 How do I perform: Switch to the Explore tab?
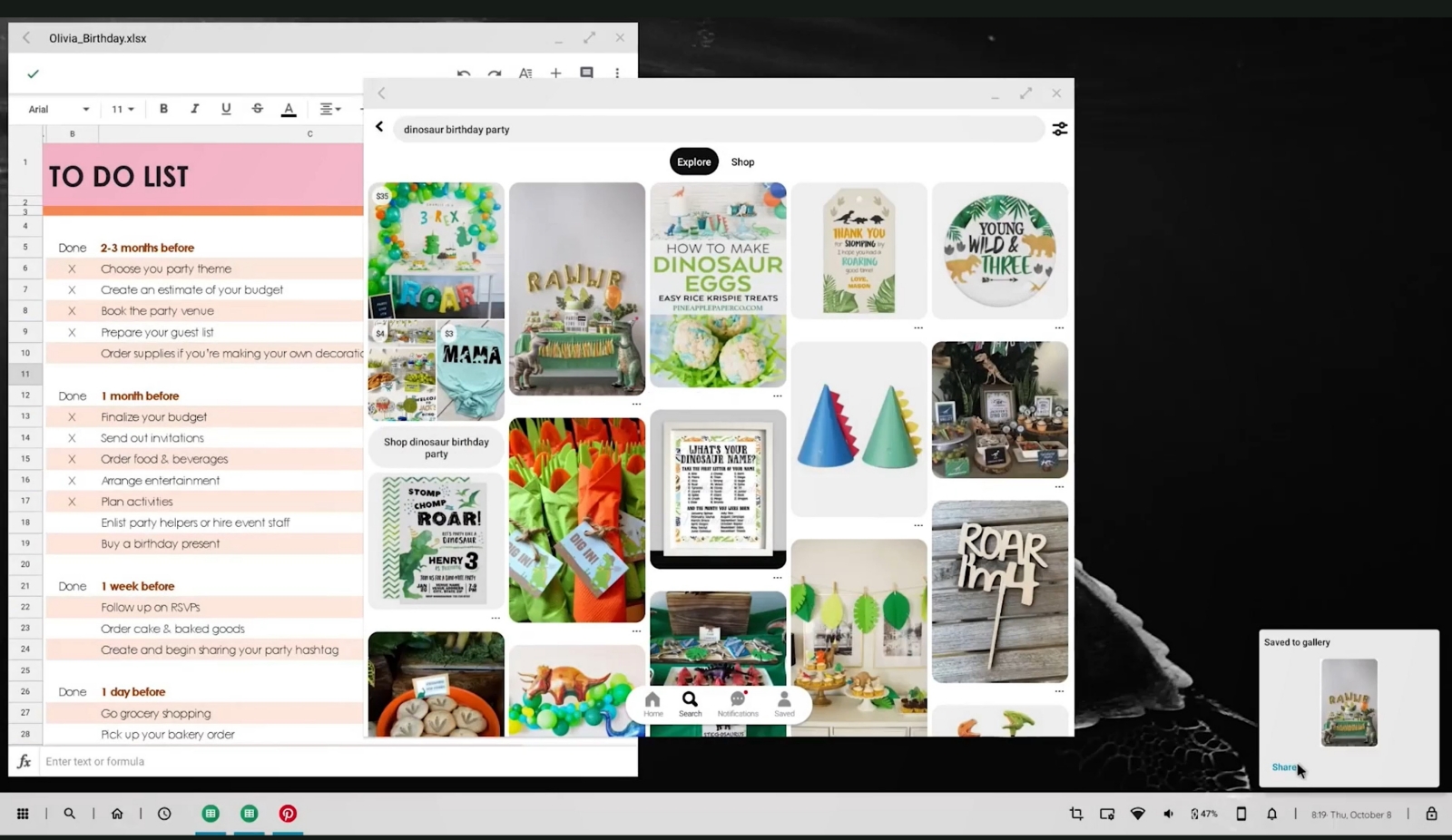pos(693,161)
